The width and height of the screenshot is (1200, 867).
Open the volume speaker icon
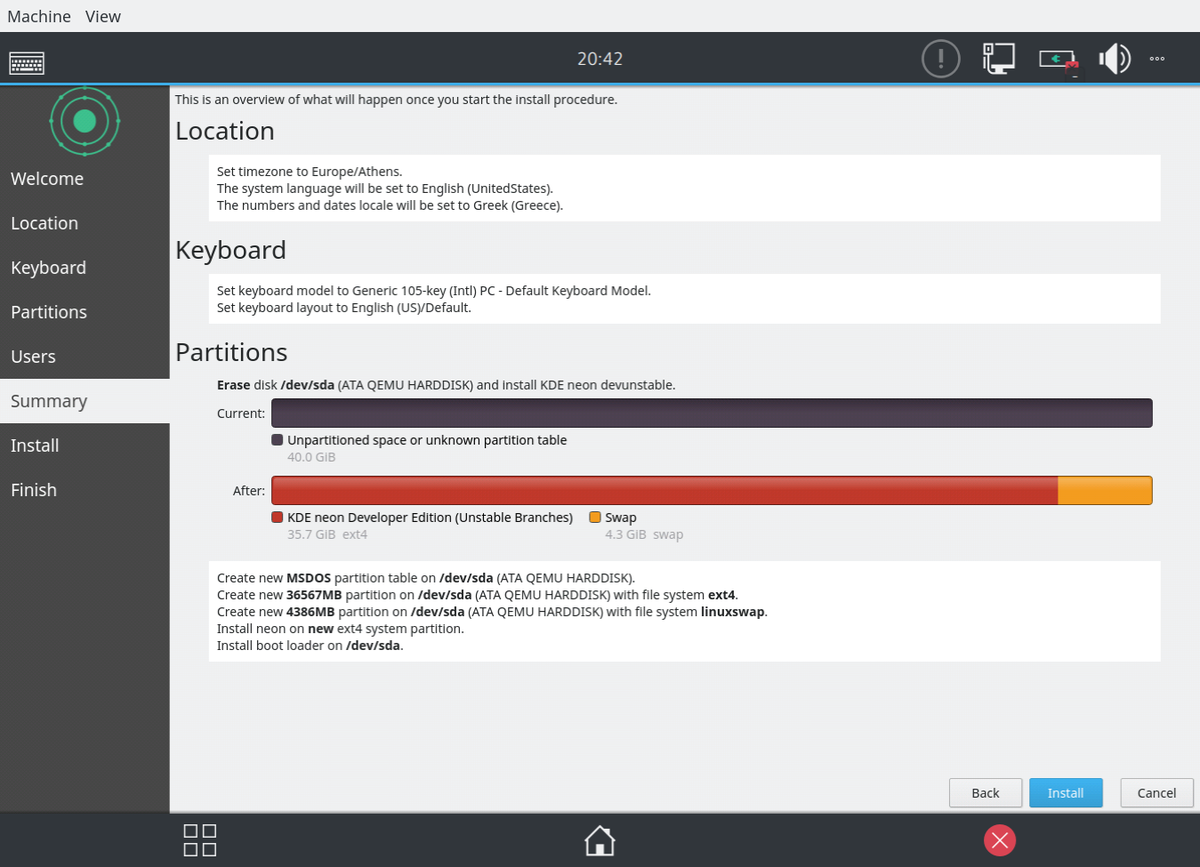(1113, 59)
